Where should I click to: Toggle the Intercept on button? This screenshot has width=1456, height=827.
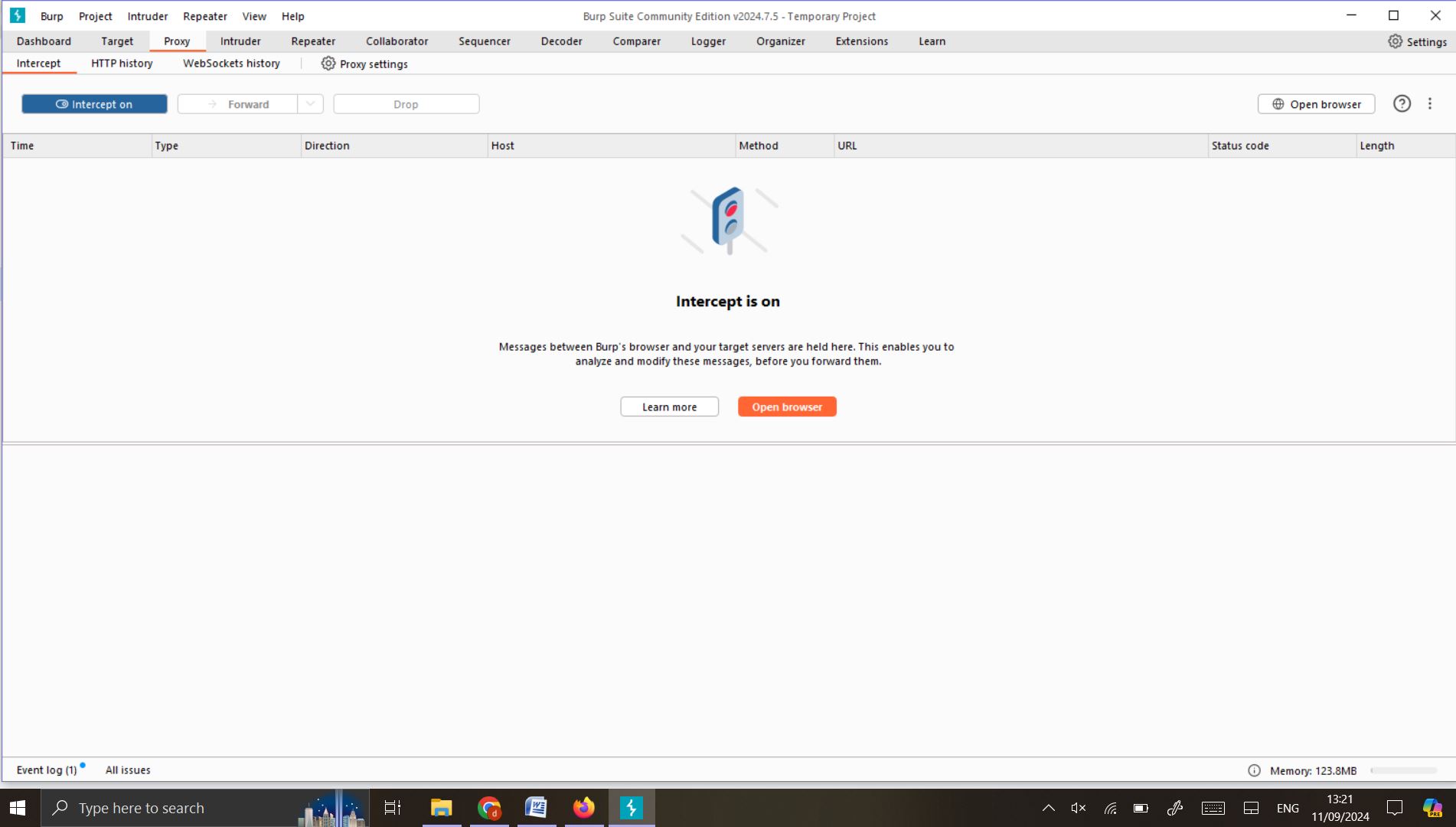(94, 104)
